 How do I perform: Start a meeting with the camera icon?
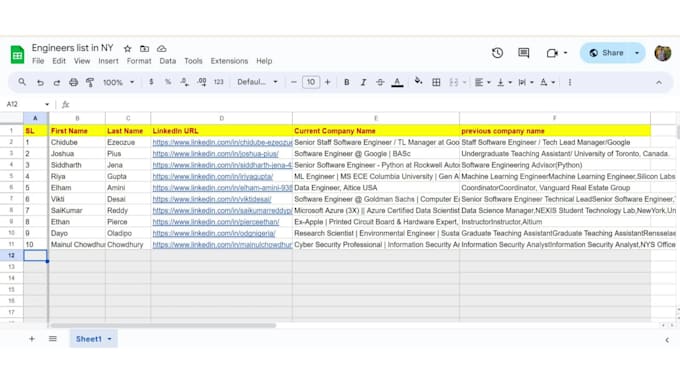[x=552, y=53]
